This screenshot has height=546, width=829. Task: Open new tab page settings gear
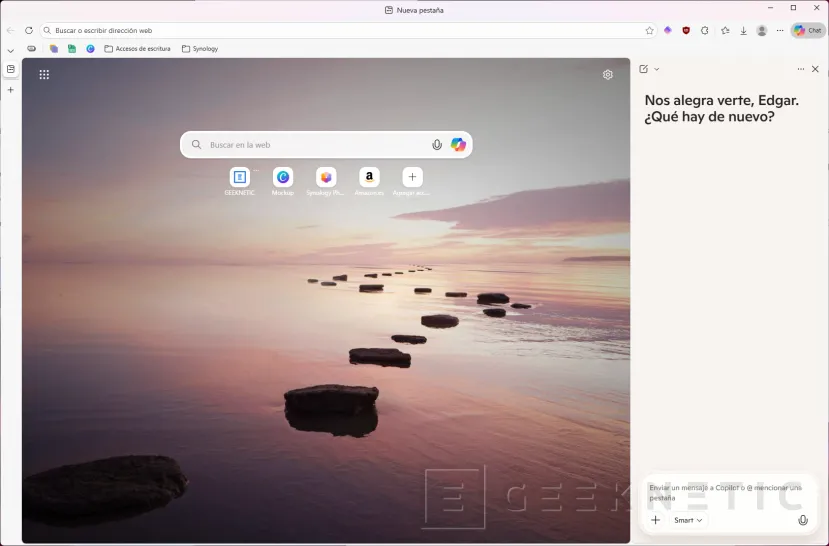click(x=607, y=75)
